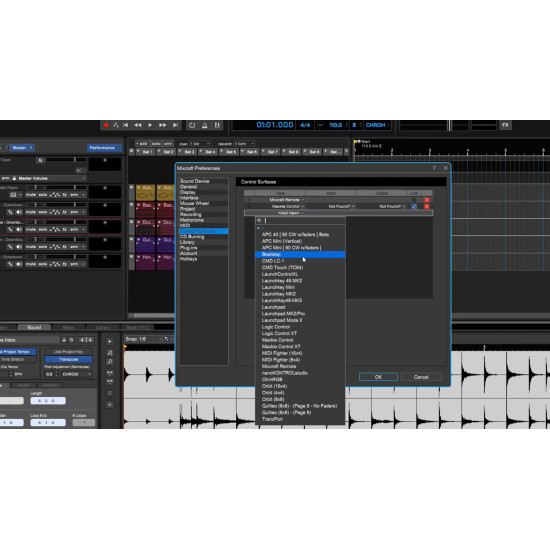The image size is (550, 550).
Task: Solo the Acoustic Piano track
Action: (x=43, y=195)
